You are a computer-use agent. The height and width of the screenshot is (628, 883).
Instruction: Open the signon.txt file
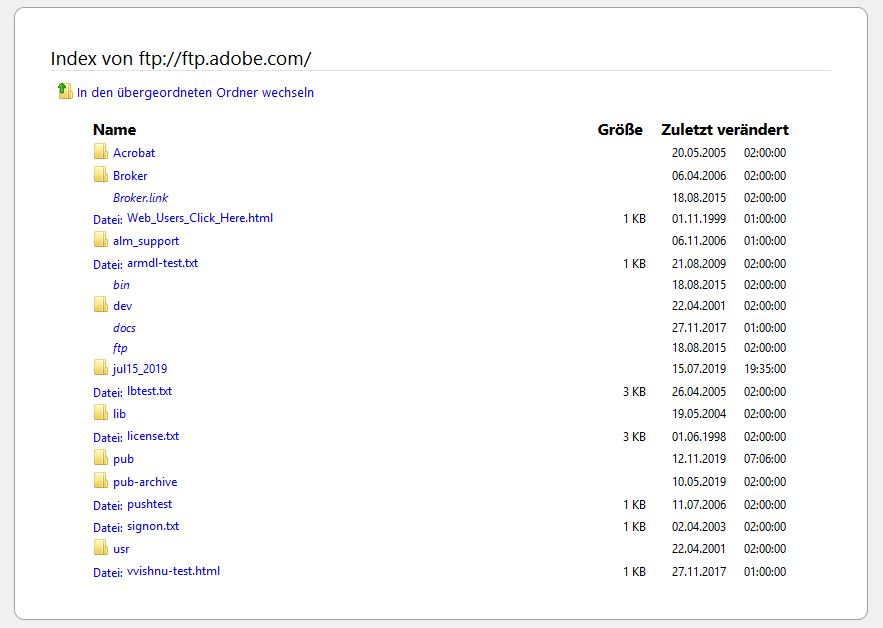coord(152,526)
